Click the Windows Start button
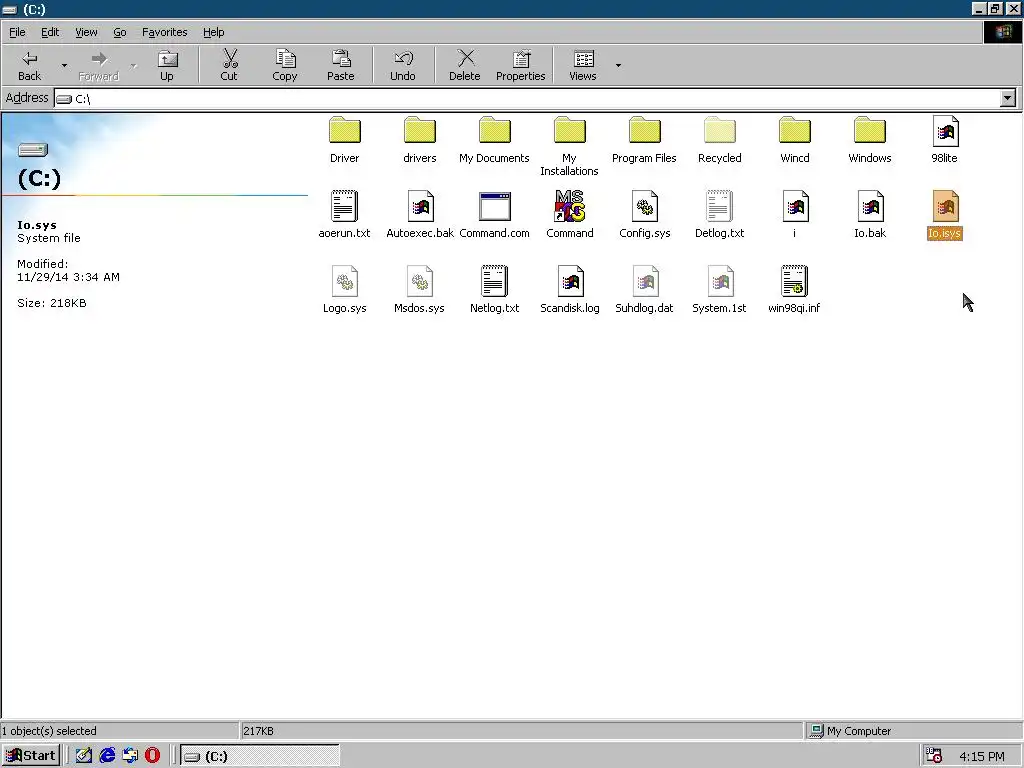This screenshot has height=768, width=1024. click(x=31, y=756)
